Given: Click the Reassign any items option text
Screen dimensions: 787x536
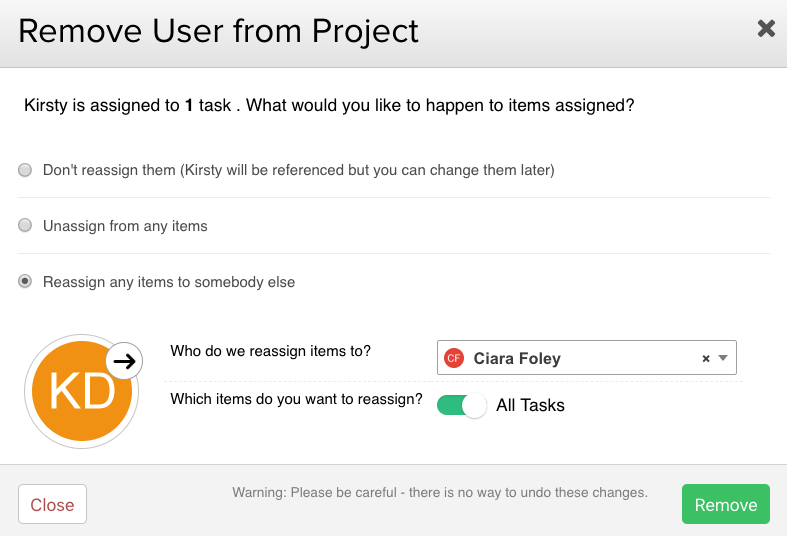Looking at the screenshot, I should click(x=169, y=282).
